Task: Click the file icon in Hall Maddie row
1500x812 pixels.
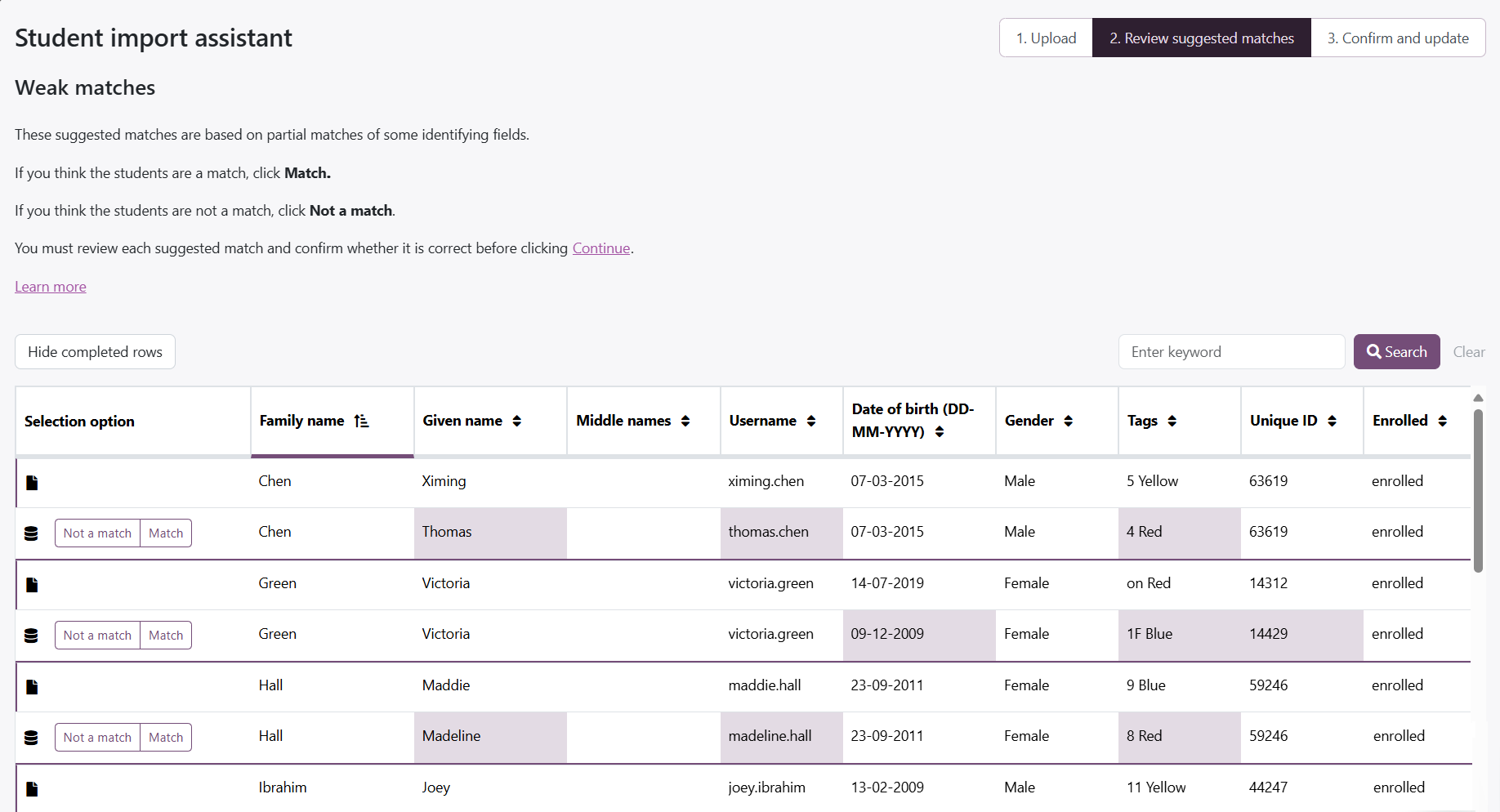Action: tap(32, 687)
